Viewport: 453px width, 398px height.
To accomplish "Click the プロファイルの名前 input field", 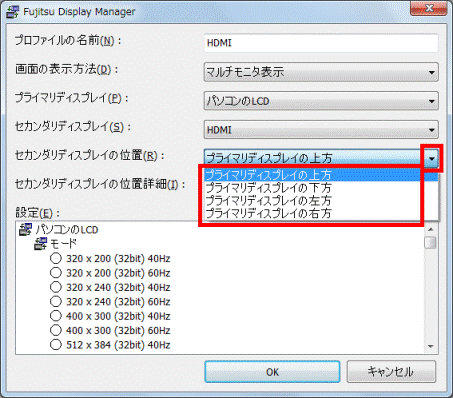I will (321, 43).
